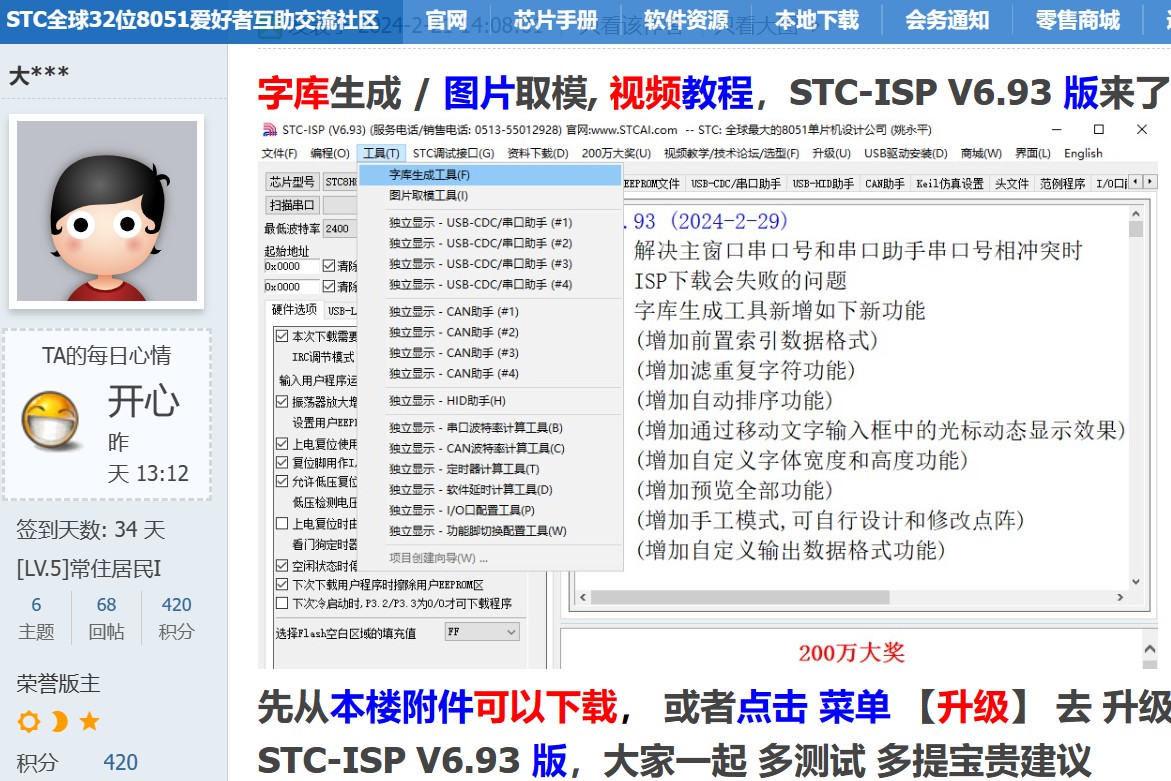
Task: Click the first 0x0000 起始地址 field
Action: tap(291, 266)
